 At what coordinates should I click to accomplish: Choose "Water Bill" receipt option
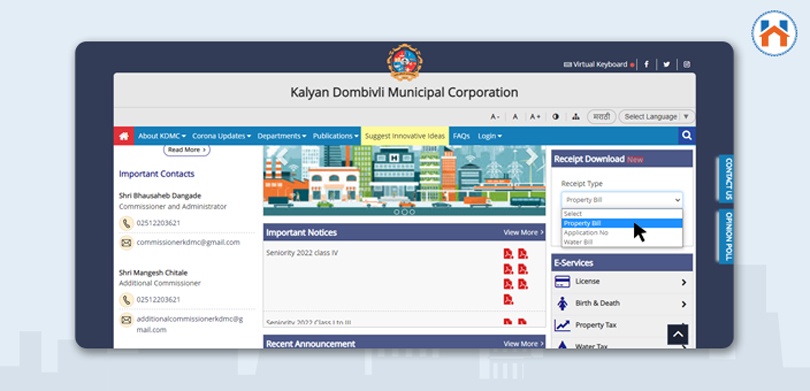pos(621,242)
